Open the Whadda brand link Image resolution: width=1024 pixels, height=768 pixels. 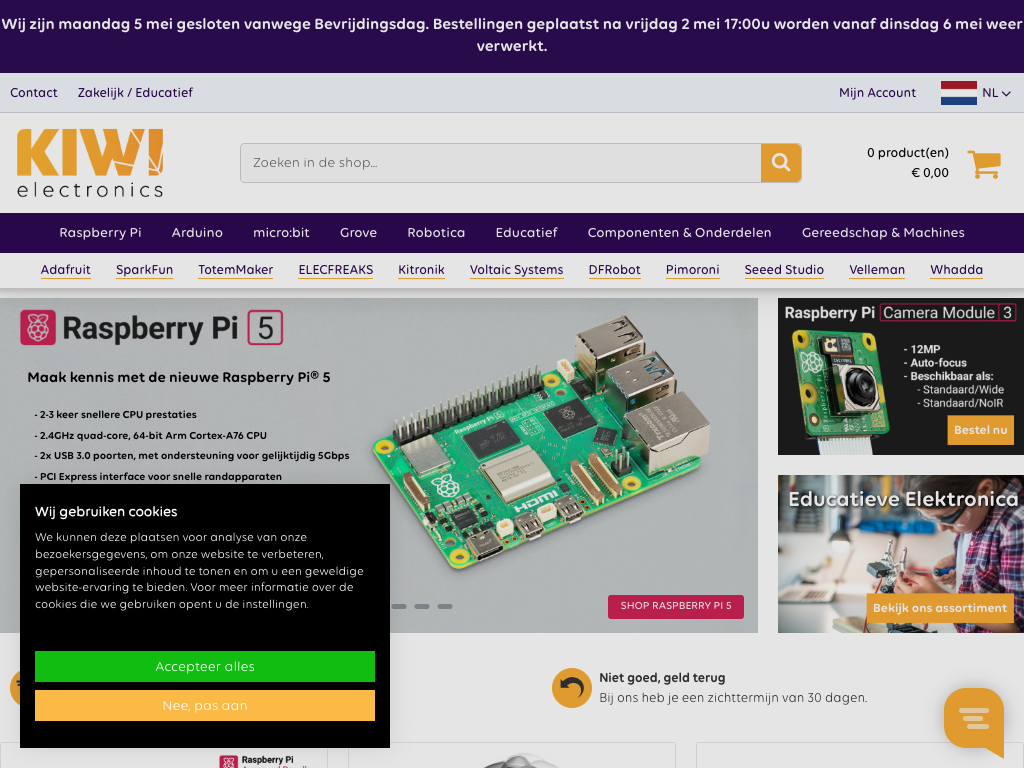[x=957, y=270]
